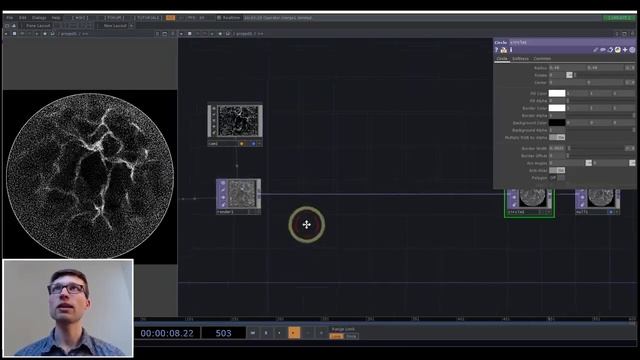
Task: Click the Background Color black swatch
Action: (x=557, y=122)
